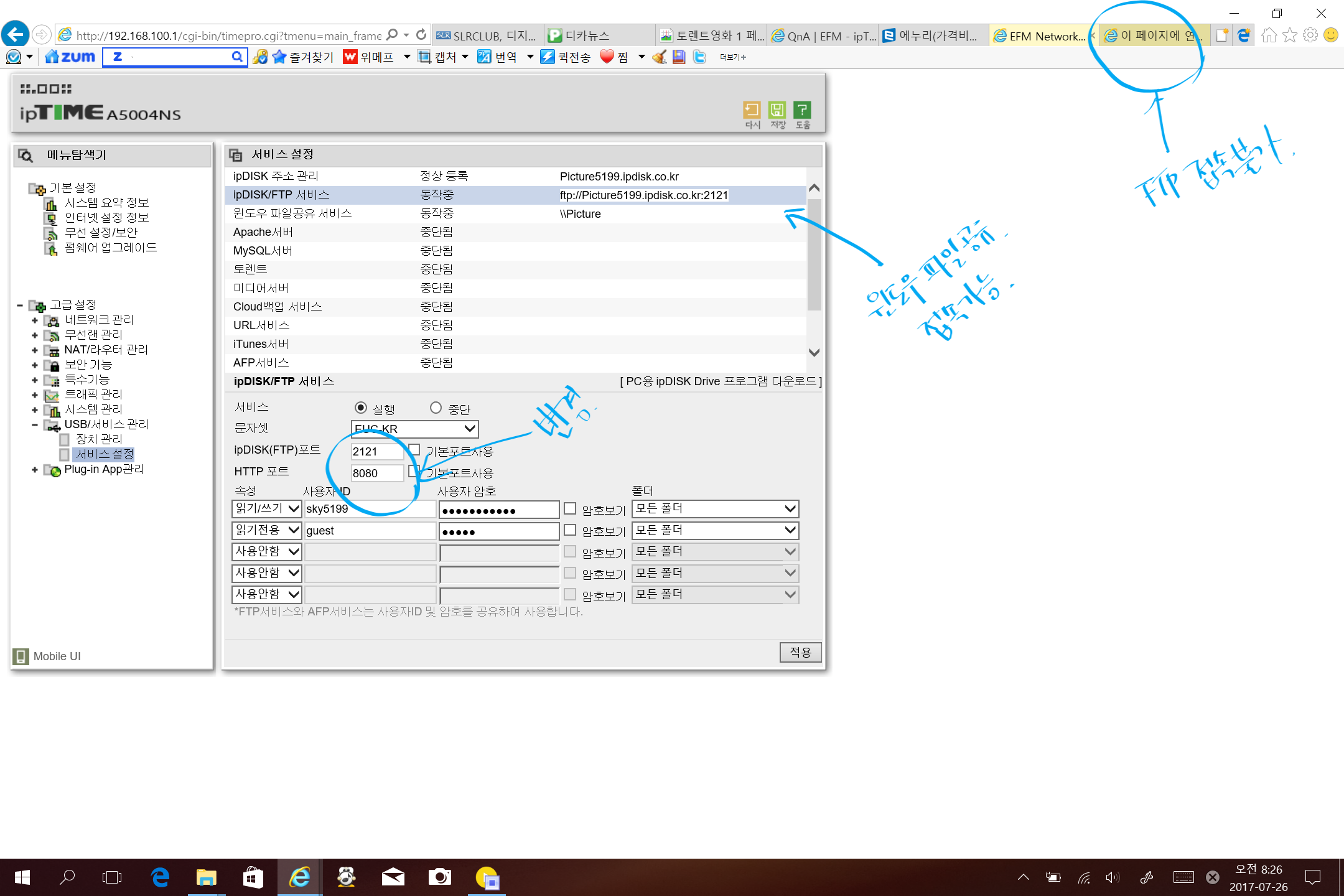1344x896 pixels.
Task: Open 시스템 요약 정보 menu item
Action: [x=106, y=203]
